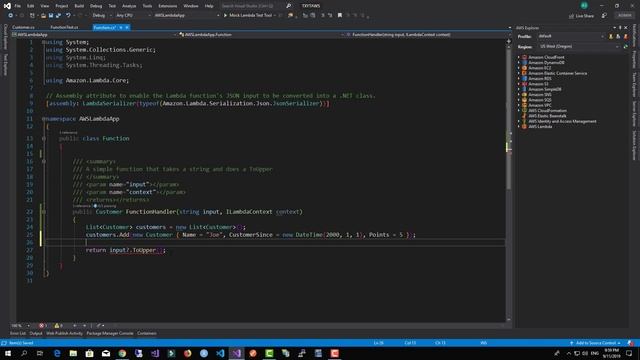Open Visual Studio Code from the taskbar
This screenshot has width=640, height=360.
(x=220, y=353)
